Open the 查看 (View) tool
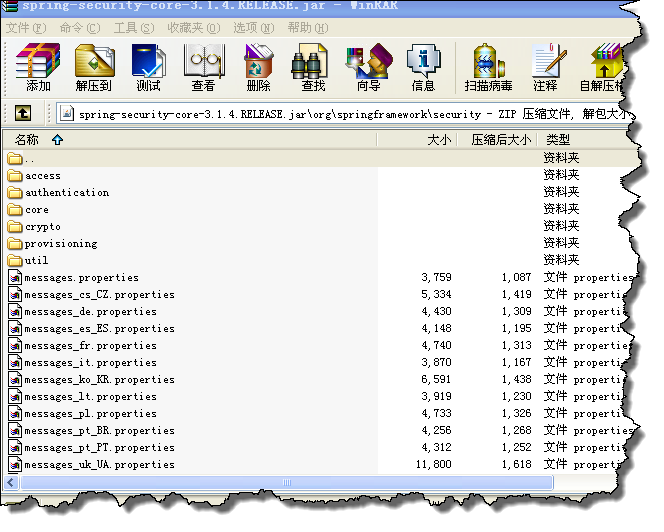The image size is (664, 532). (204, 68)
